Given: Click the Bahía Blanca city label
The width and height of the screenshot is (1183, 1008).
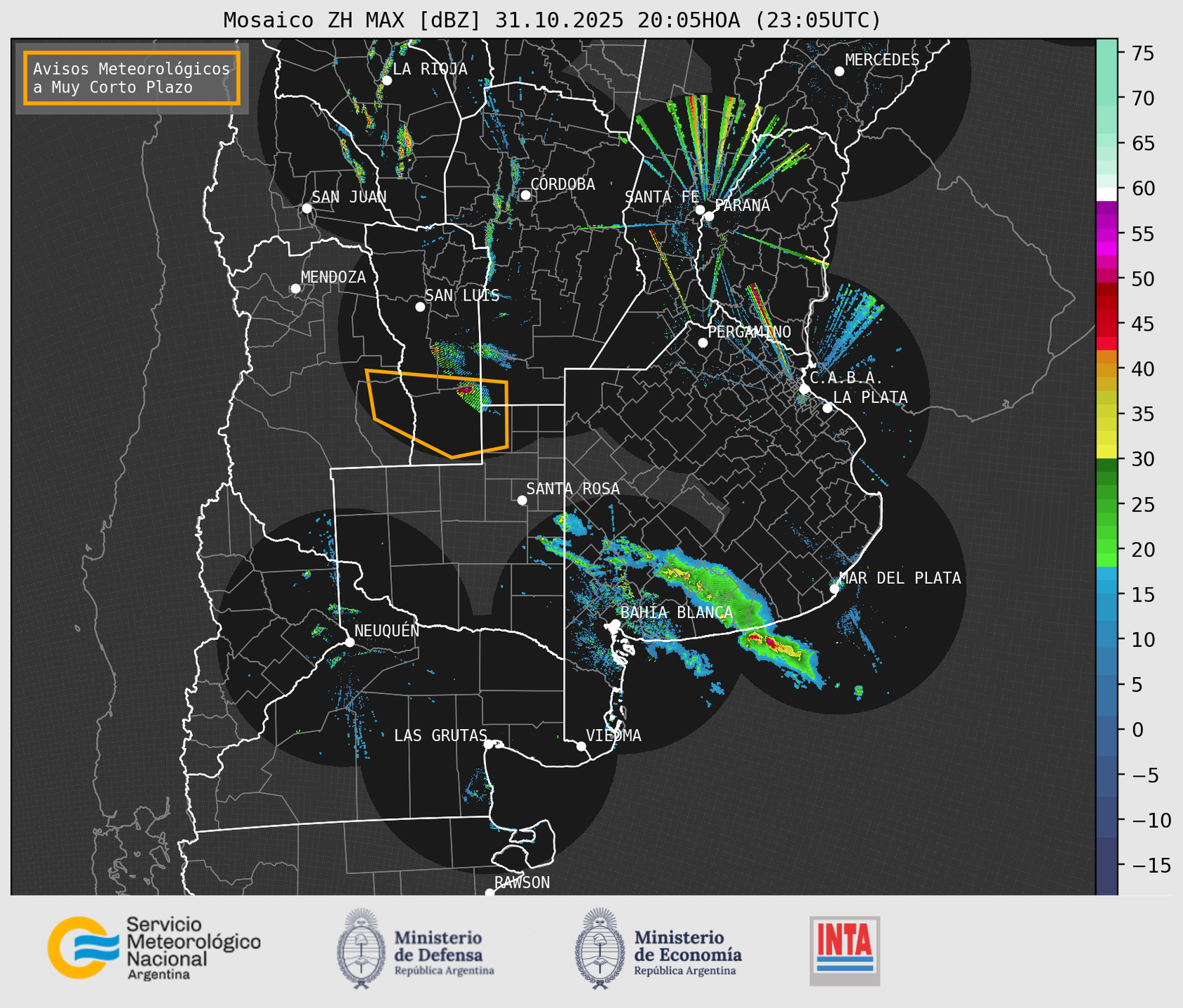Looking at the screenshot, I should pos(676,613).
